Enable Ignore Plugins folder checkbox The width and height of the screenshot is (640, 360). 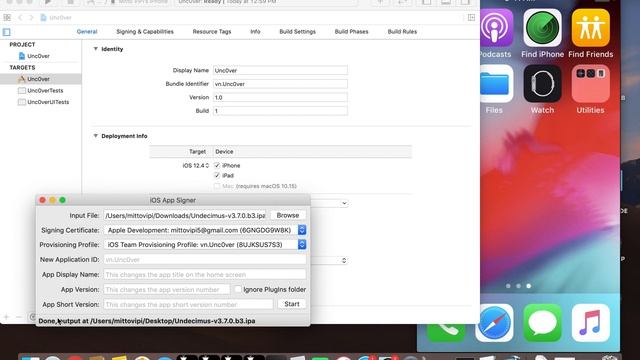[x=238, y=289]
